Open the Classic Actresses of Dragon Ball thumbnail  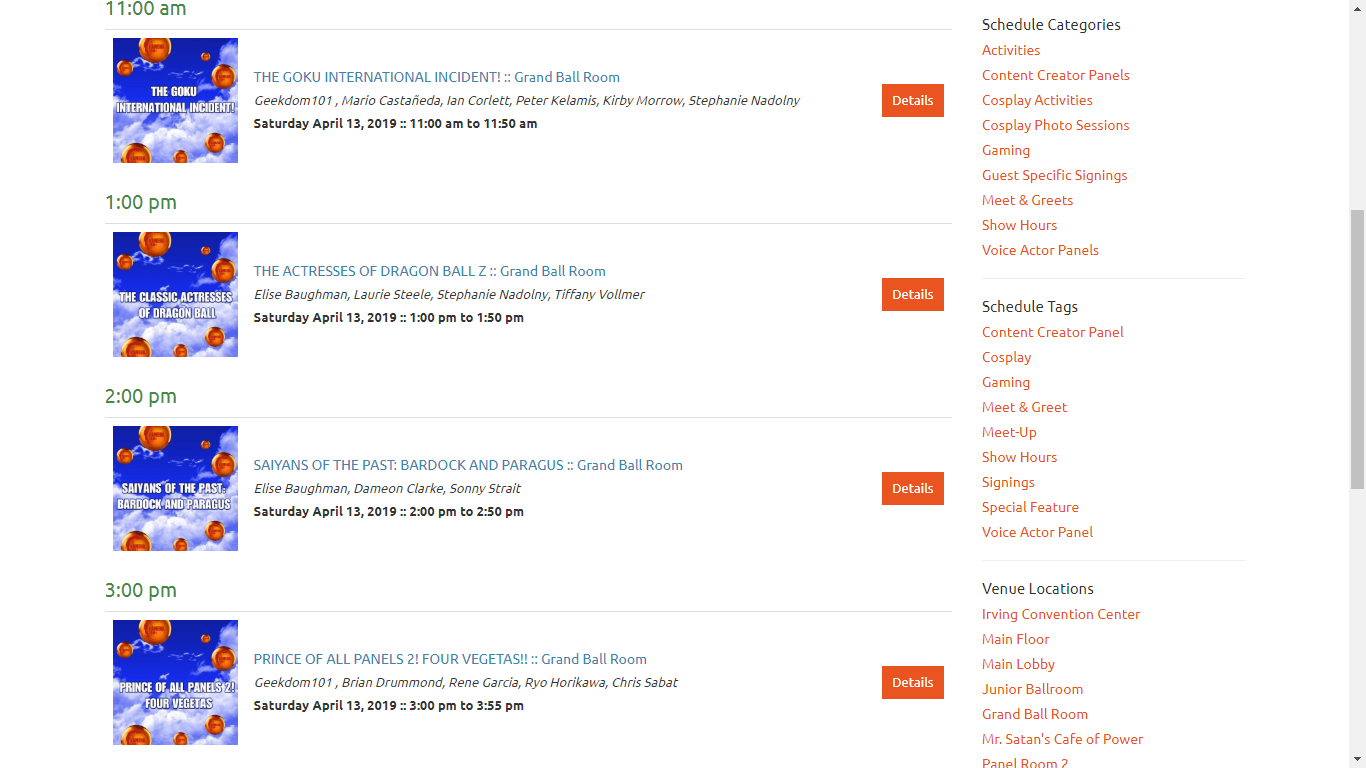175,294
